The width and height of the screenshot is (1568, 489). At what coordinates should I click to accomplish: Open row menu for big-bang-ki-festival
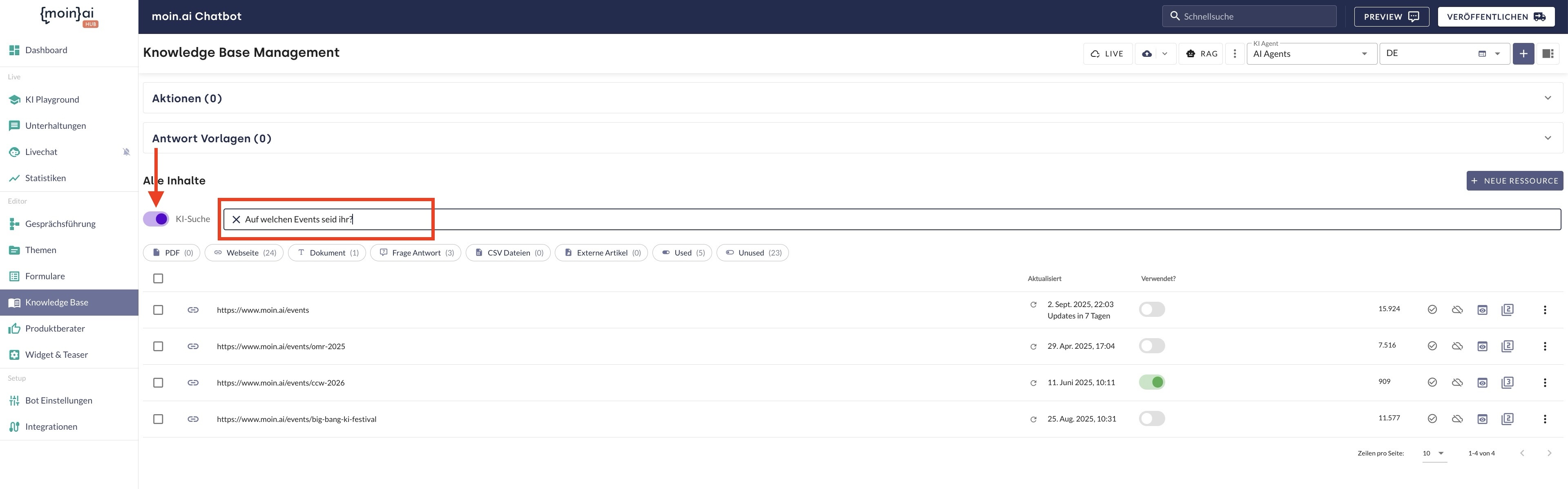tap(1544, 419)
